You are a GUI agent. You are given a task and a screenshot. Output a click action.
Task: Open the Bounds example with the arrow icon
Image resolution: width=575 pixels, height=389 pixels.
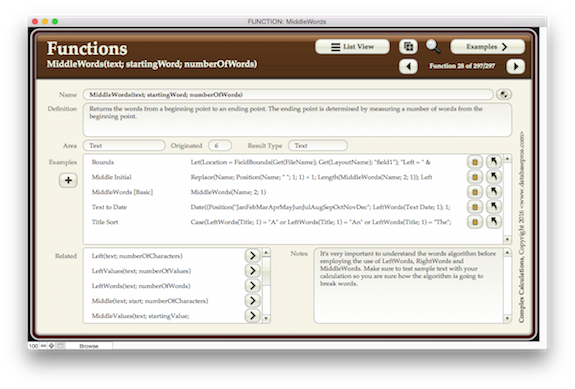point(494,162)
